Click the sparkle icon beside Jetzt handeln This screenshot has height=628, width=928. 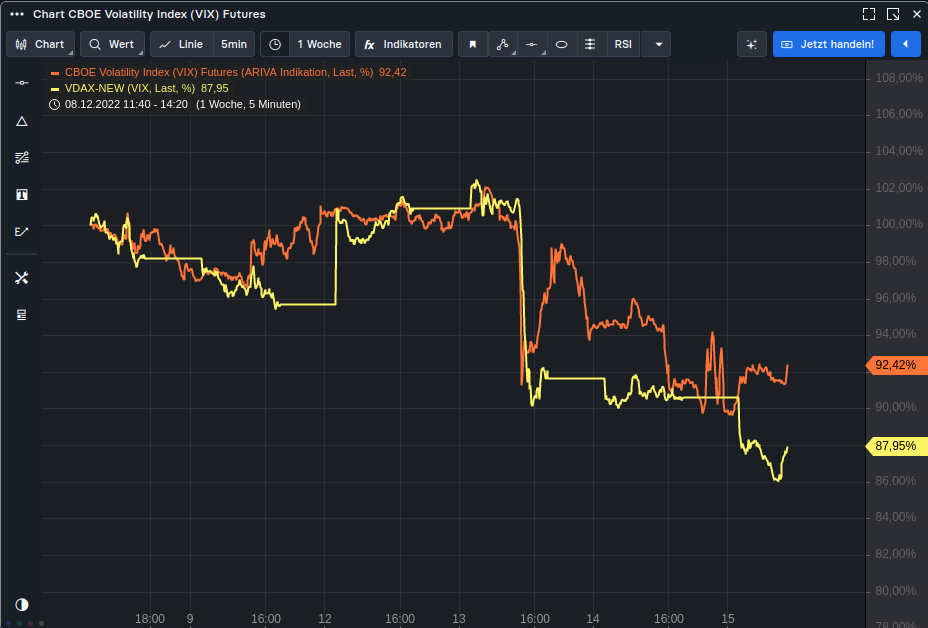point(752,44)
